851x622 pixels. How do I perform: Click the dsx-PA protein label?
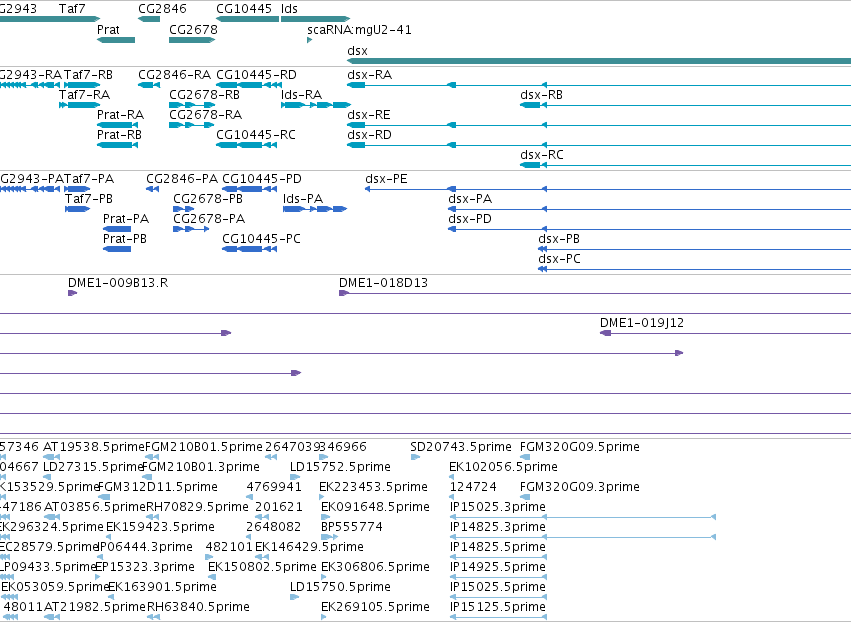point(470,199)
